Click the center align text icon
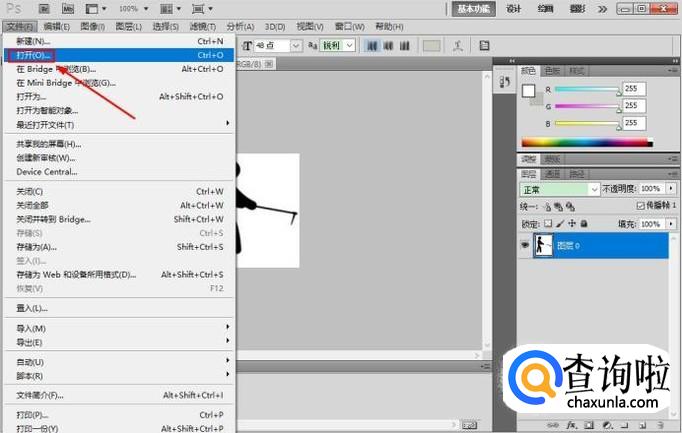This screenshot has width=682, height=433. (388, 46)
